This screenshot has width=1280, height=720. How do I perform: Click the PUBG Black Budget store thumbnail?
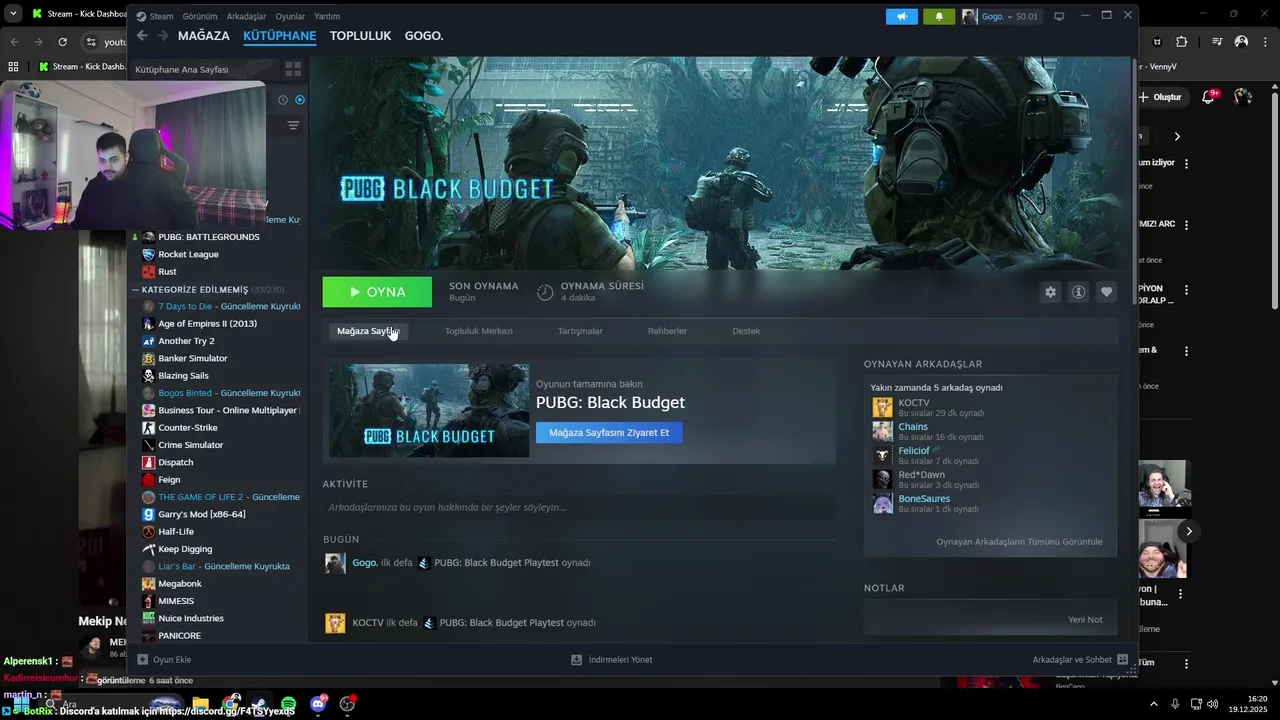(429, 411)
